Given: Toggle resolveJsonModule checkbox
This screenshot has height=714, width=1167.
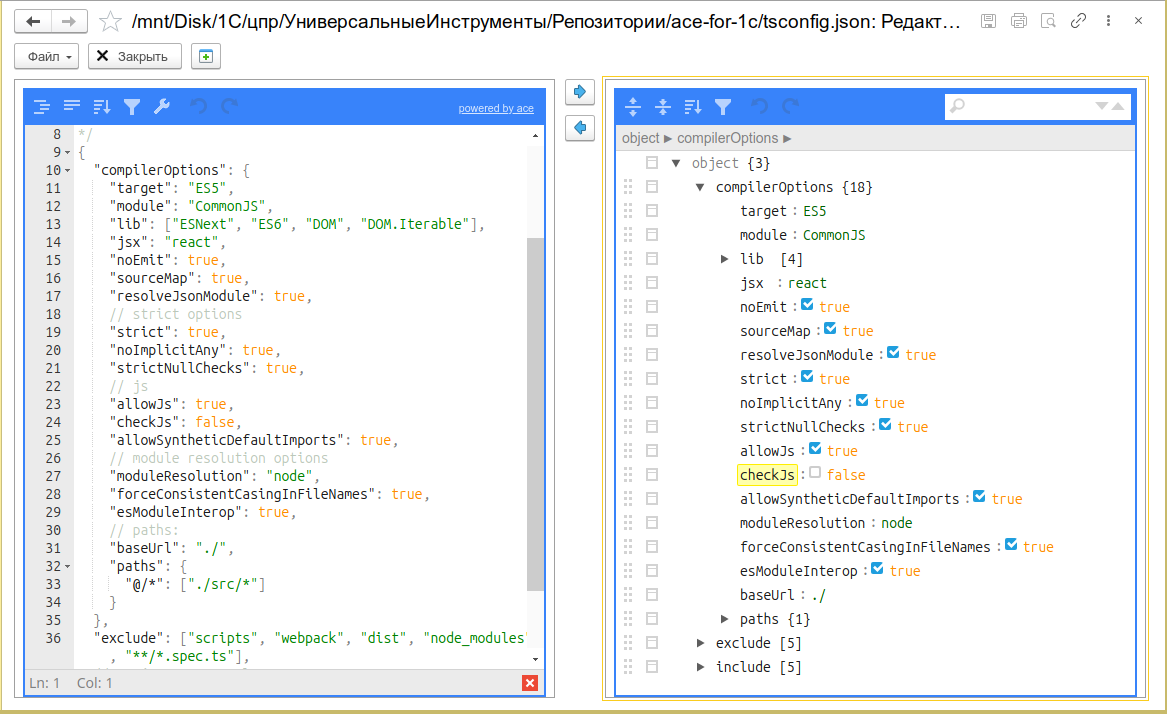Looking at the screenshot, I should 893,352.
